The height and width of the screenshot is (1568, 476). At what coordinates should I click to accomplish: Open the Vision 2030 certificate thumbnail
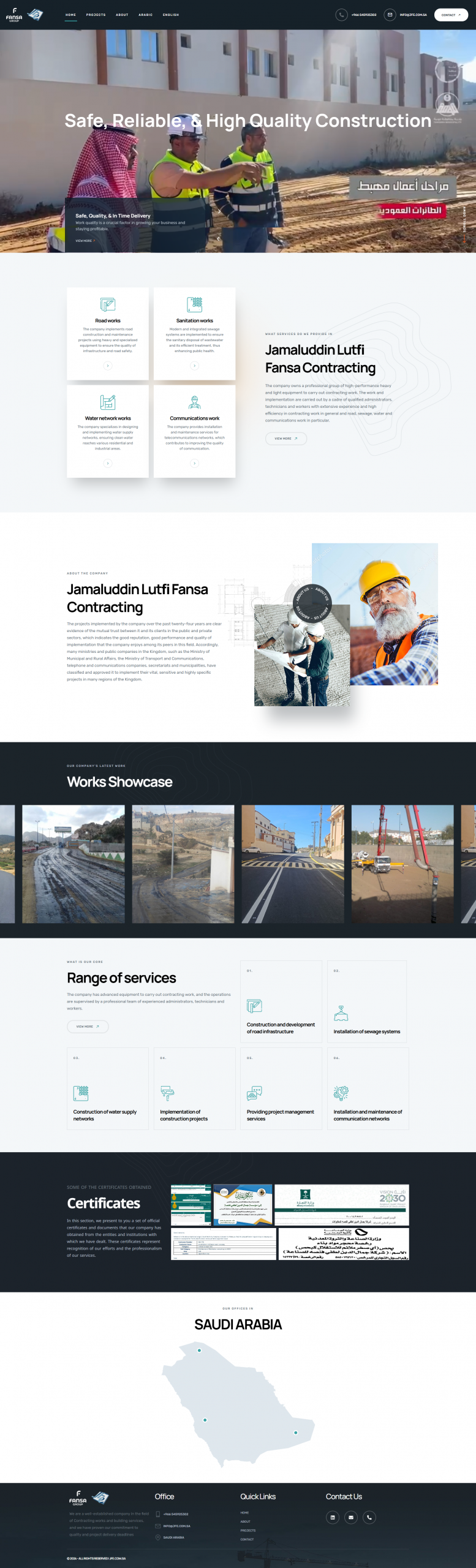341,1204
